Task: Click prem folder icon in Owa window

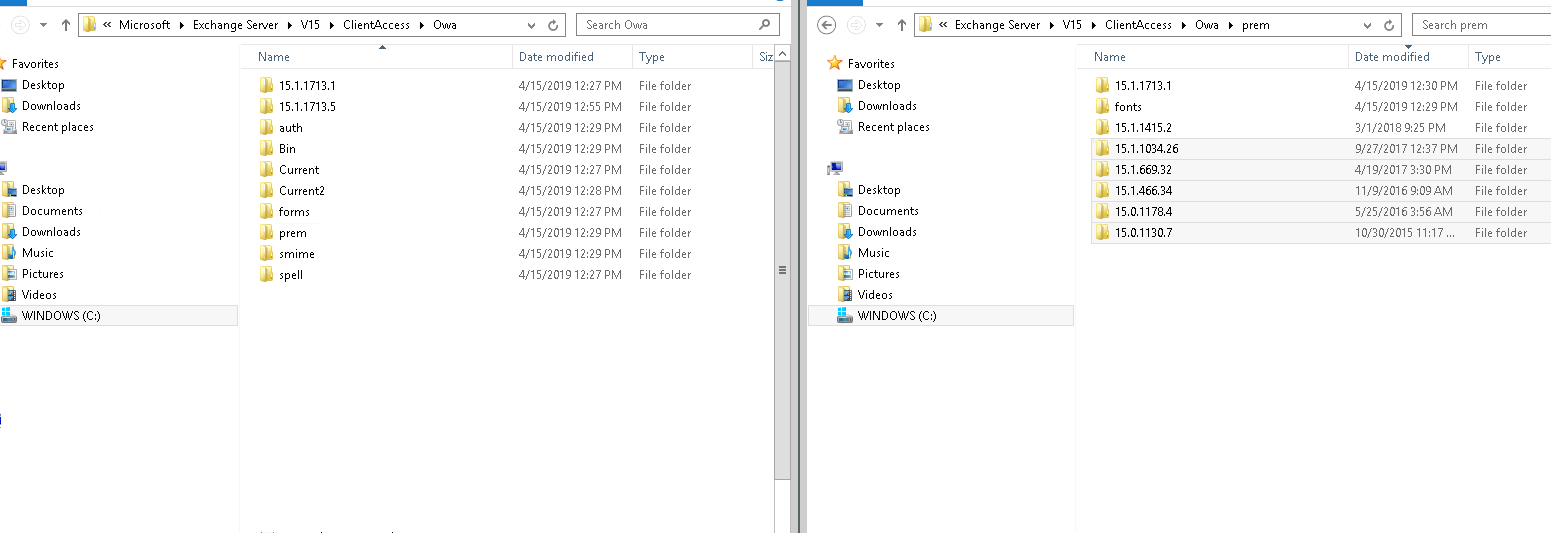Action: (266, 232)
